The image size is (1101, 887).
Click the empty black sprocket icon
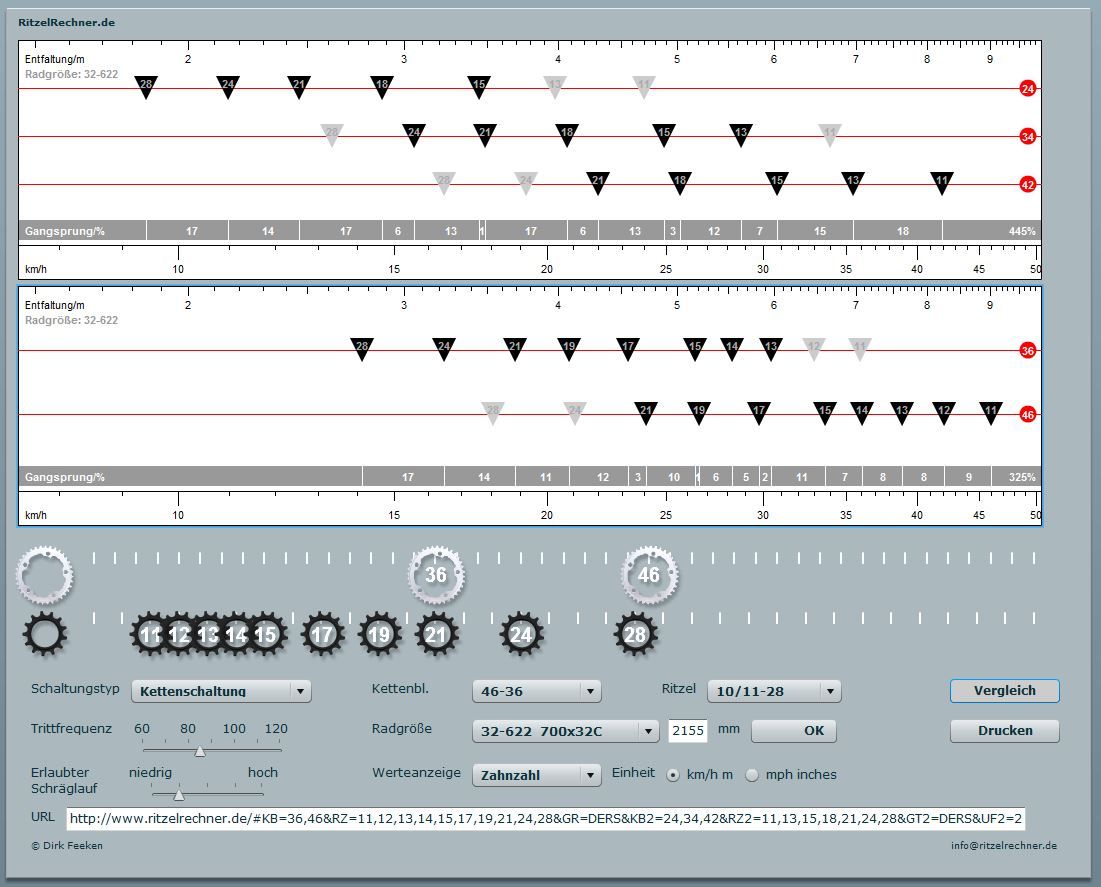point(44,634)
